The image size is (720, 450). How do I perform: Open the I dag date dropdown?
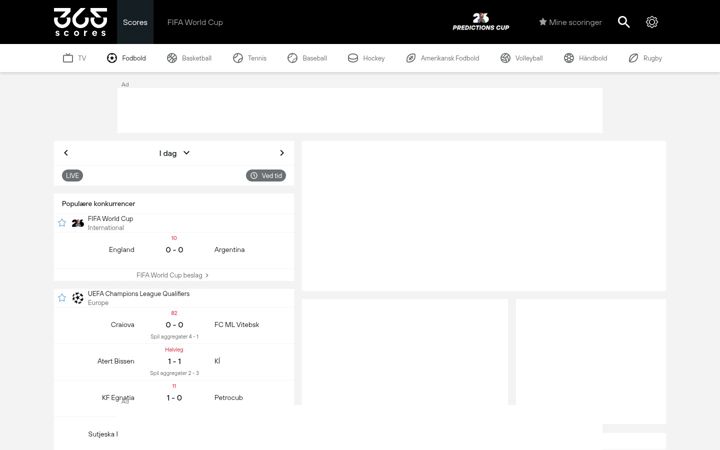coord(174,153)
